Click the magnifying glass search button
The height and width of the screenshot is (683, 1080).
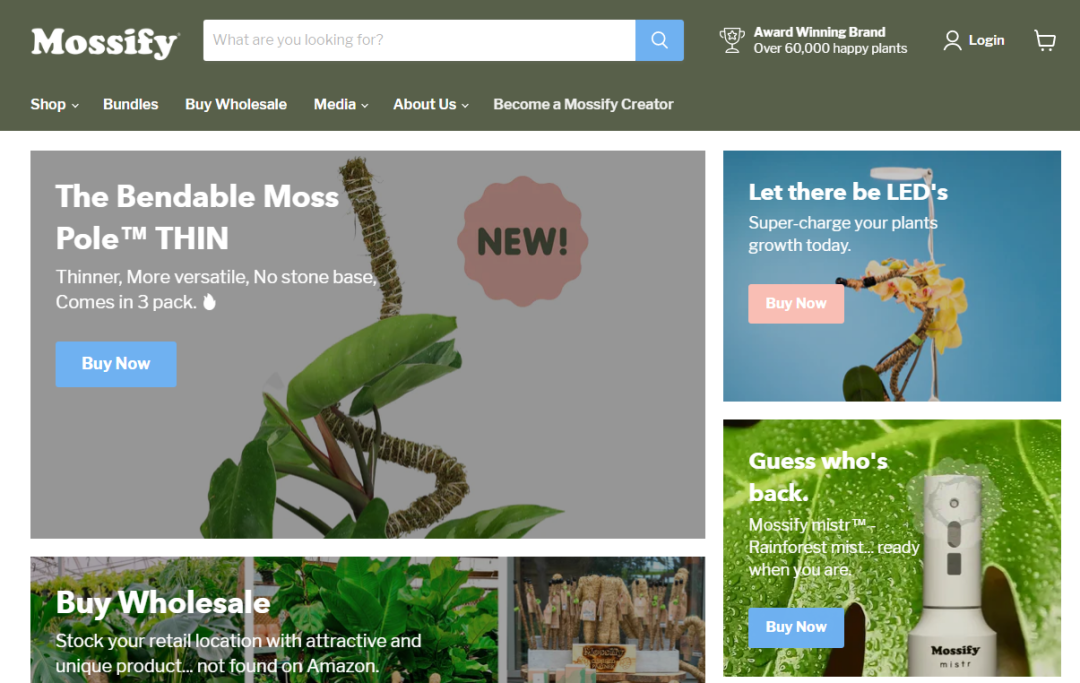pos(659,40)
